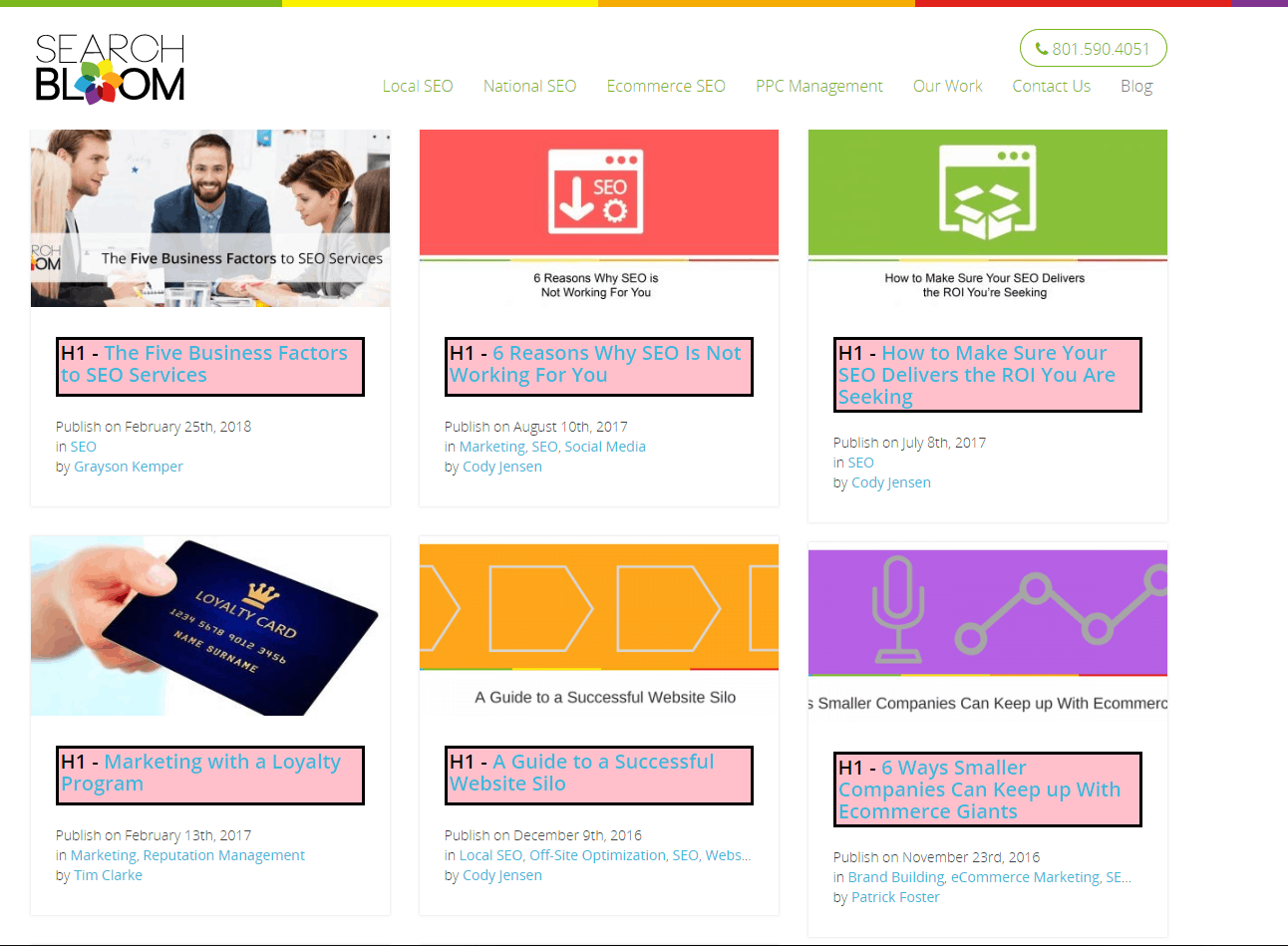This screenshot has height=946, width=1288.
Task: Browse the Brand Building category
Action: [895, 876]
